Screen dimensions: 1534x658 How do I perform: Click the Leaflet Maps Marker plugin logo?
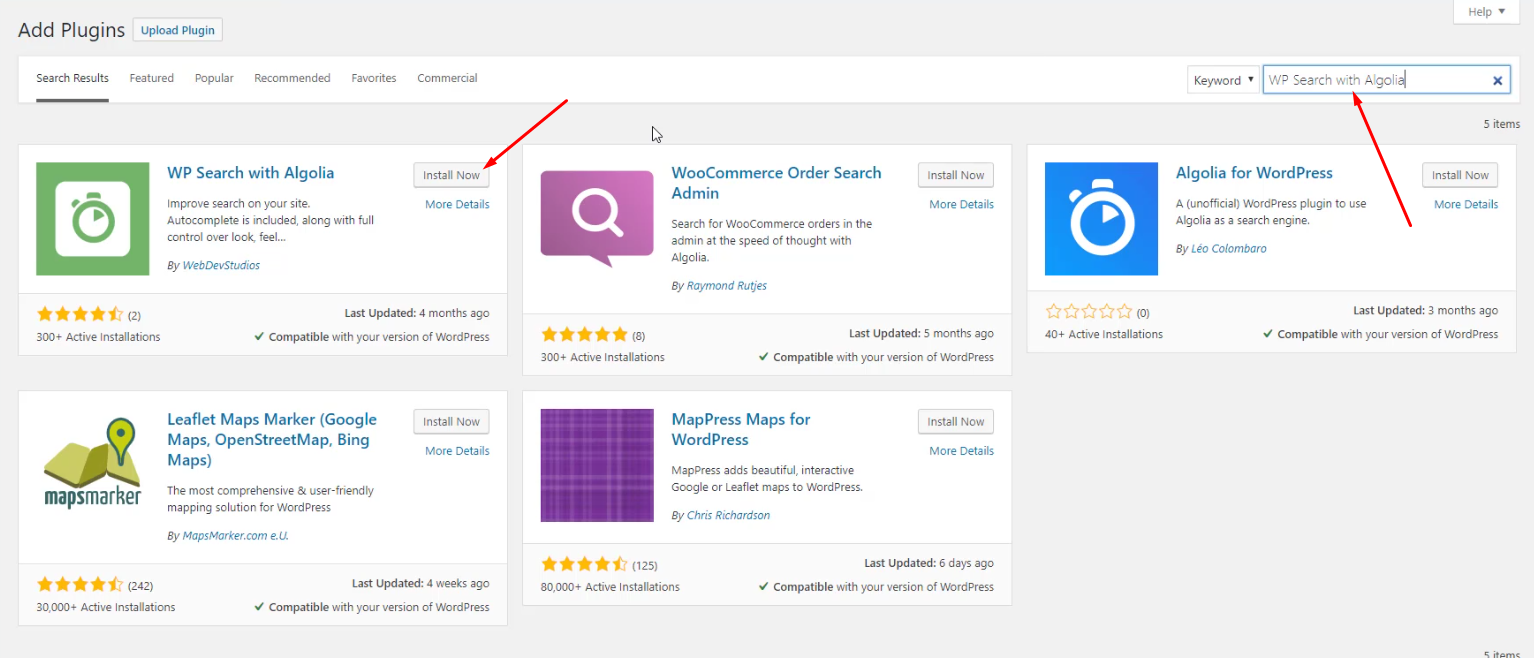(92, 465)
